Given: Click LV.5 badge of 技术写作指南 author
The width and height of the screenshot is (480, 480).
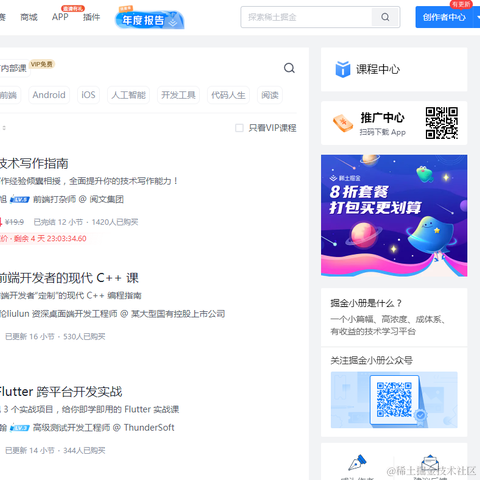Looking at the screenshot, I should pyautogui.click(x=20, y=199).
